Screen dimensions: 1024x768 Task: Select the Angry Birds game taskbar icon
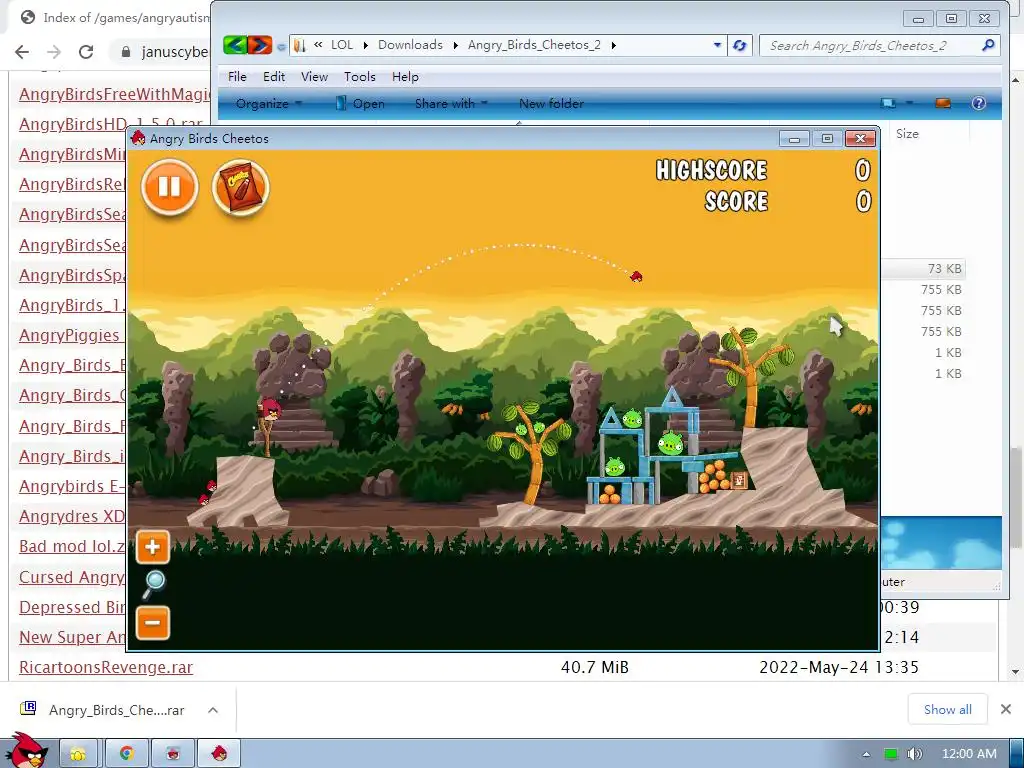click(x=219, y=754)
